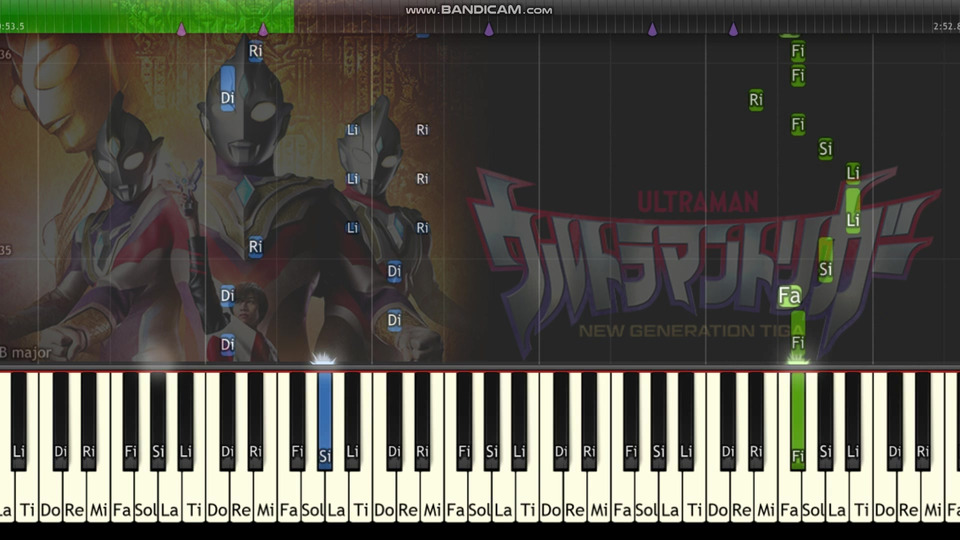The image size is (960, 540).
Task: Click the measure number 36 label
Action: (x=6, y=54)
